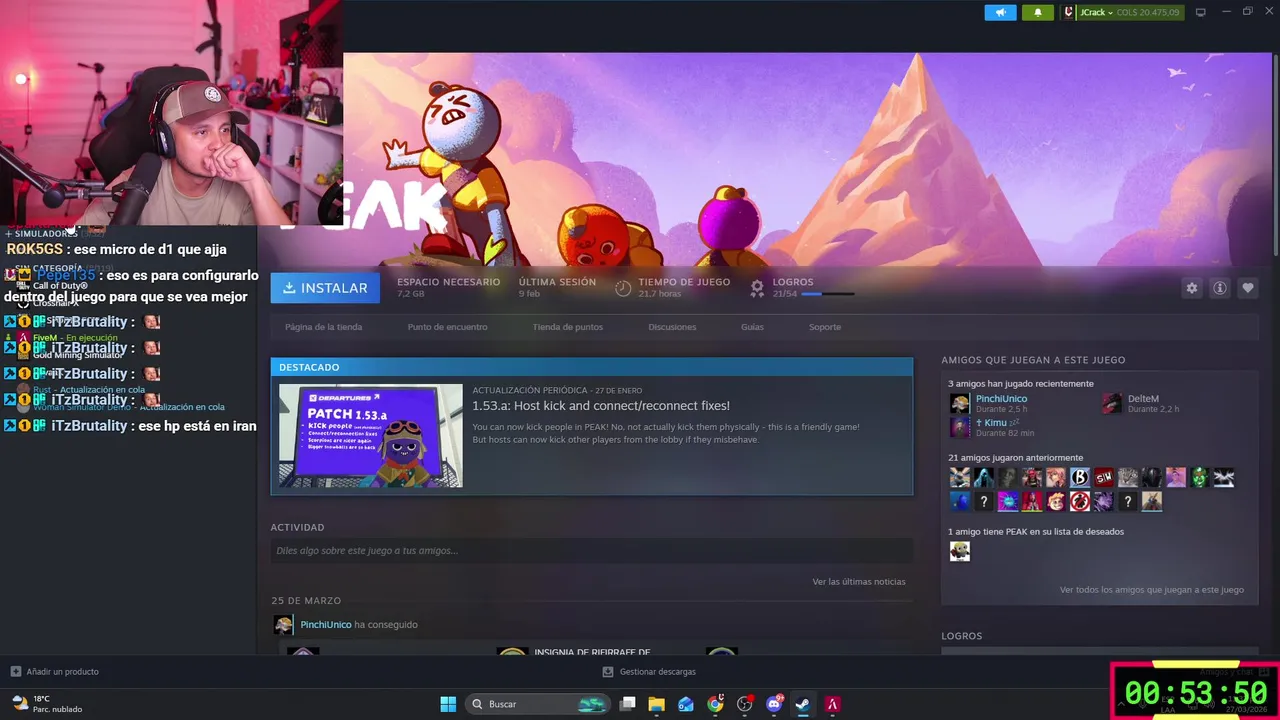
Task: Add PEAK to favorites with heart icon
Action: point(1248,288)
